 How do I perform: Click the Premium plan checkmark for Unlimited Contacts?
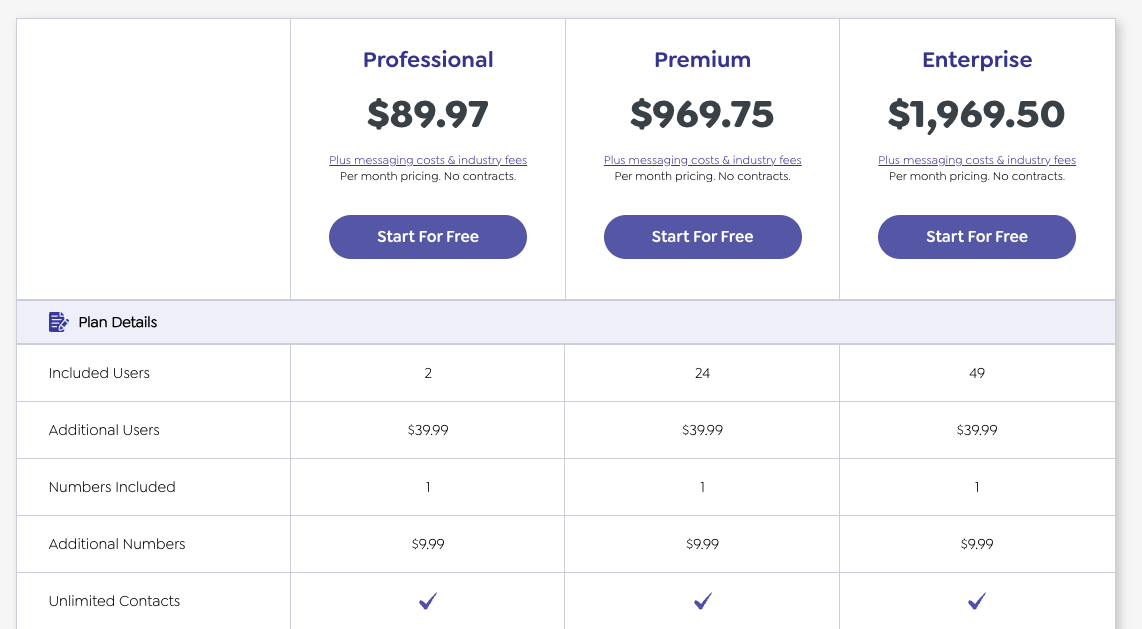pos(702,600)
